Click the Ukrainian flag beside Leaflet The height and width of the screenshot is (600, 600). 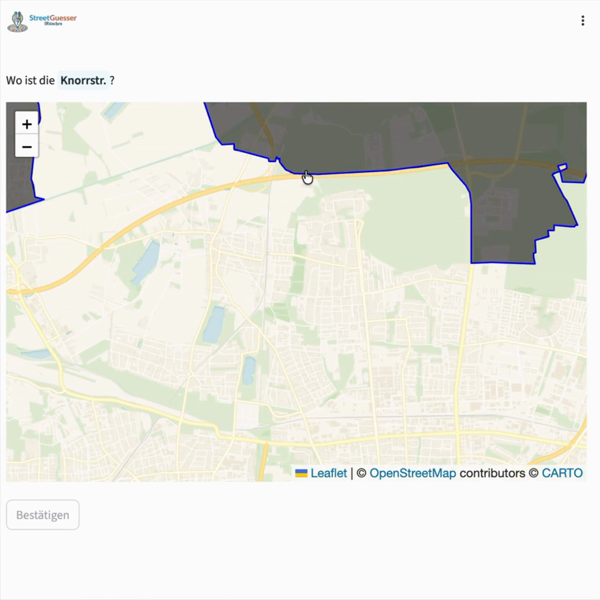pos(301,473)
